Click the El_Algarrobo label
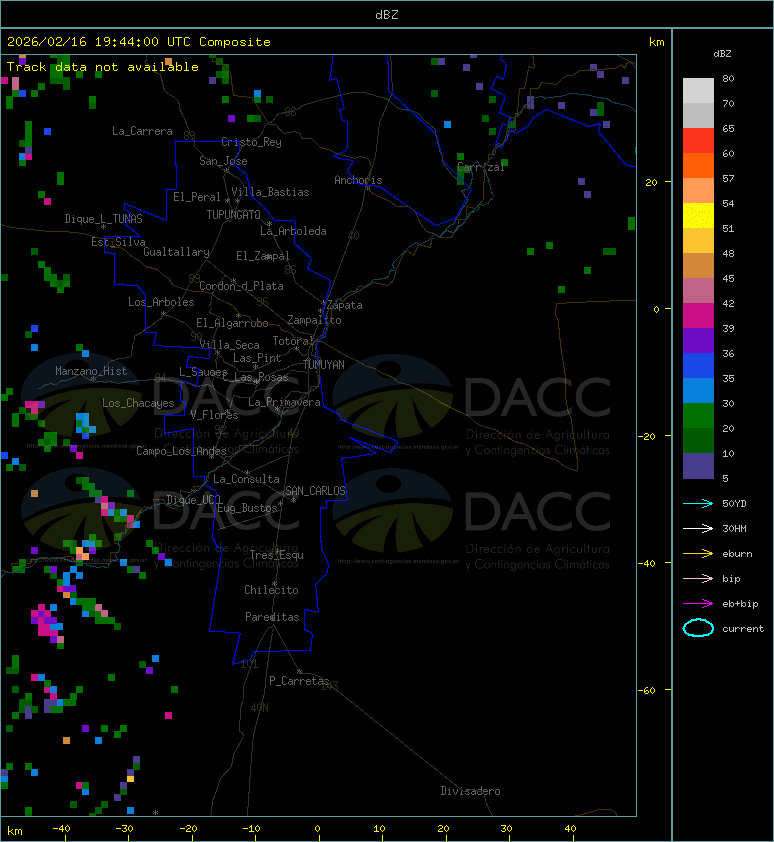Screen dimensions: 774x842 (x=232, y=323)
